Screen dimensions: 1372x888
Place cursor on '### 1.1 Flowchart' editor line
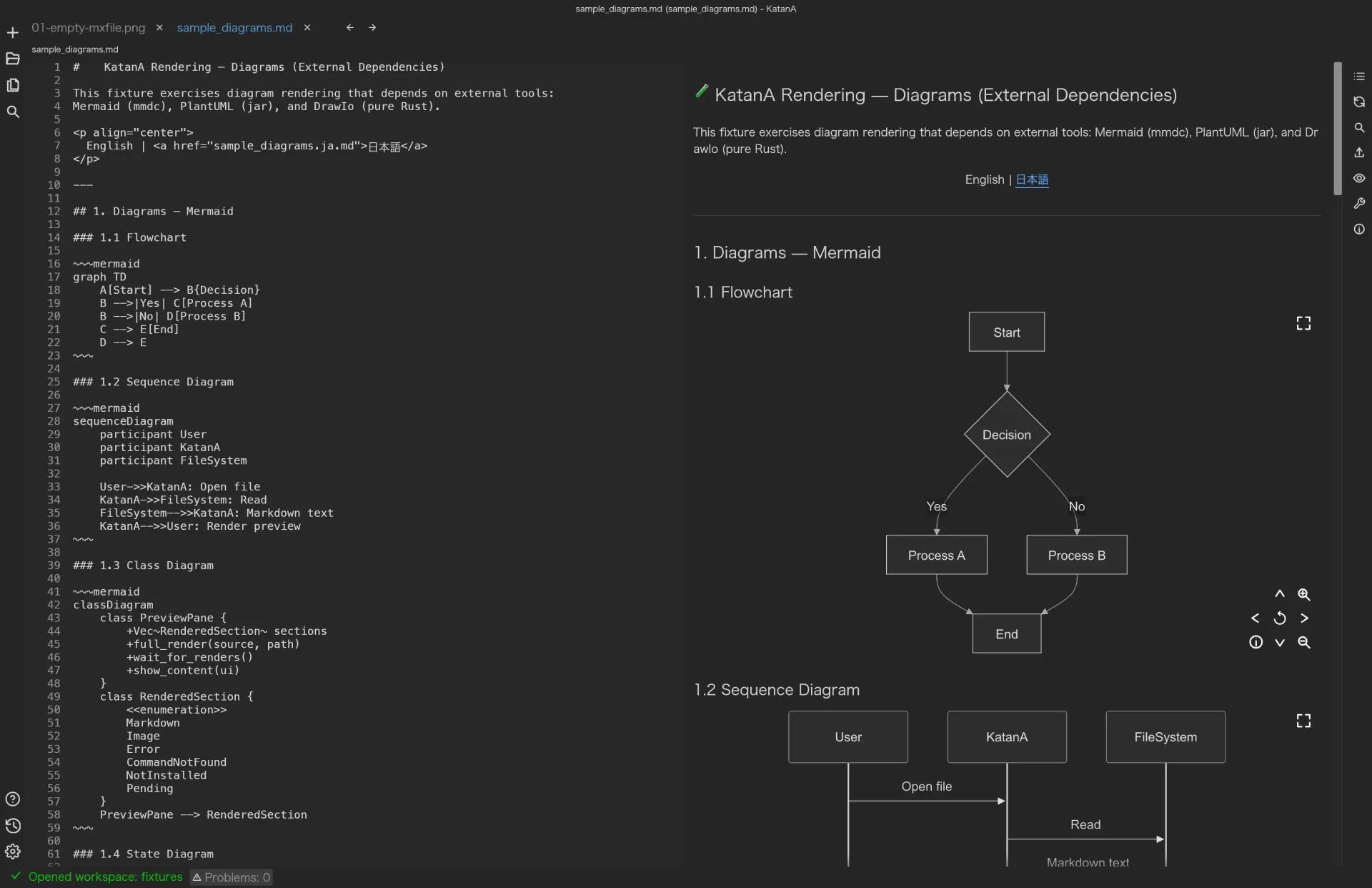coord(129,237)
